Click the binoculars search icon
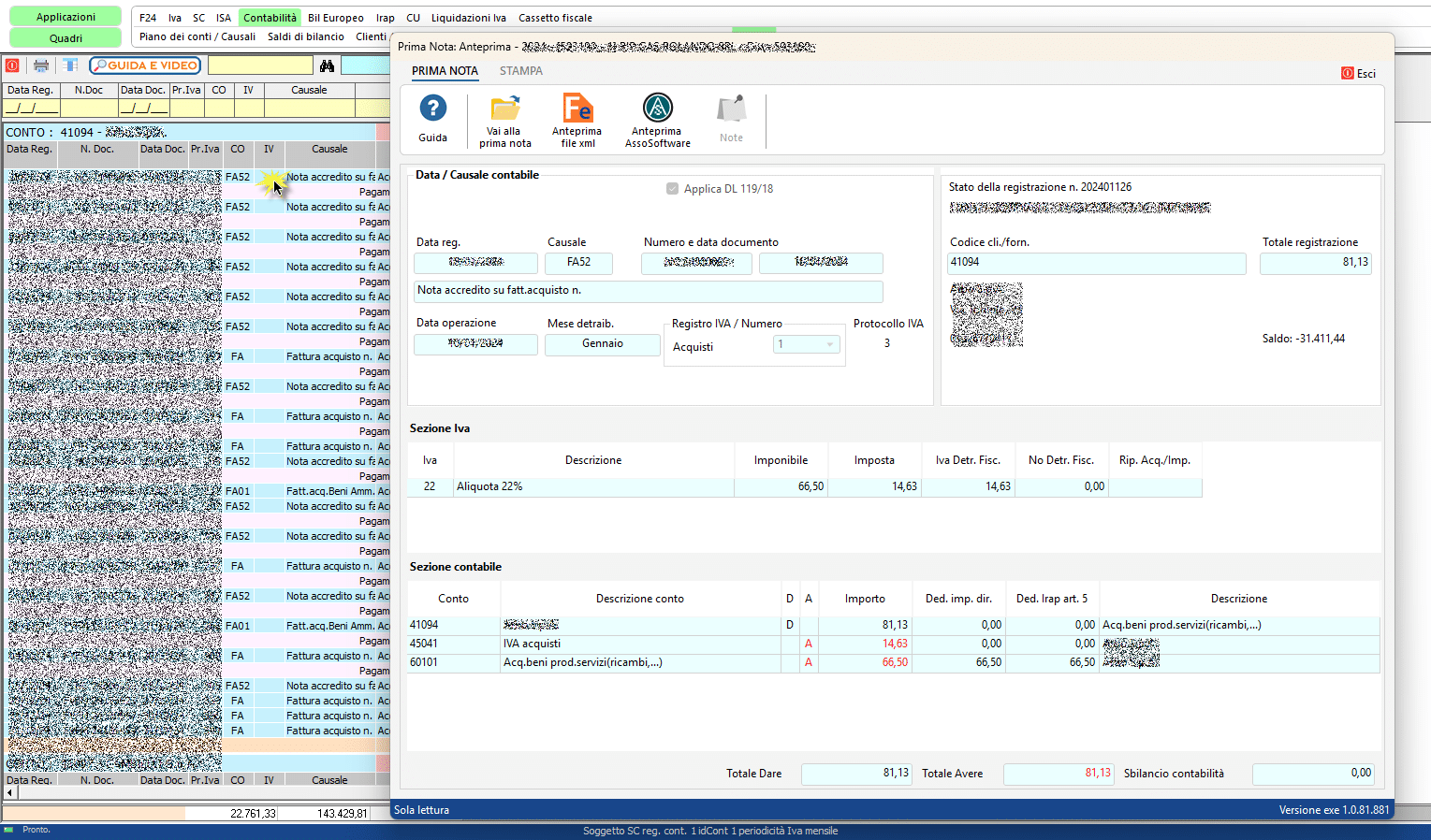The image size is (1431, 840). click(327, 65)
